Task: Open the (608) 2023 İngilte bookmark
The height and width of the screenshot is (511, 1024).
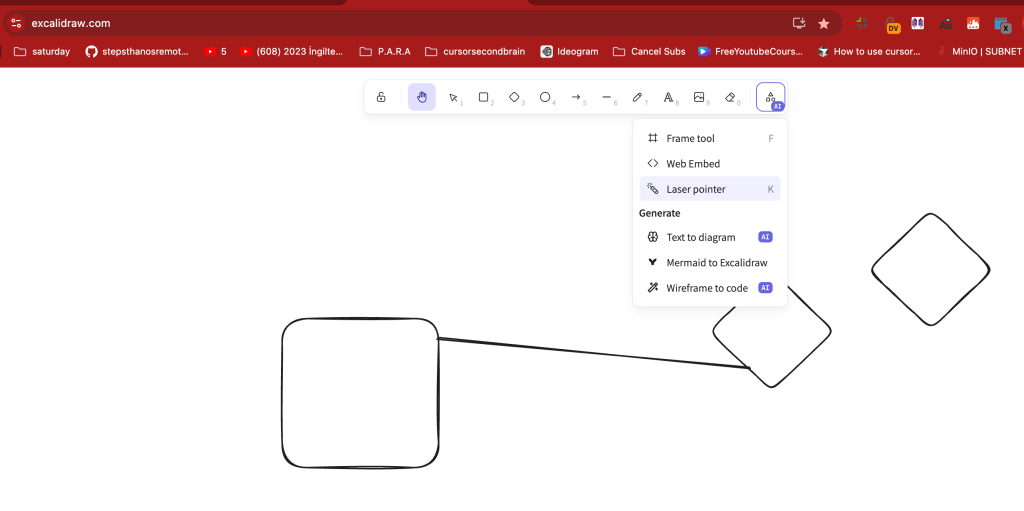Action: pos(291,52)
